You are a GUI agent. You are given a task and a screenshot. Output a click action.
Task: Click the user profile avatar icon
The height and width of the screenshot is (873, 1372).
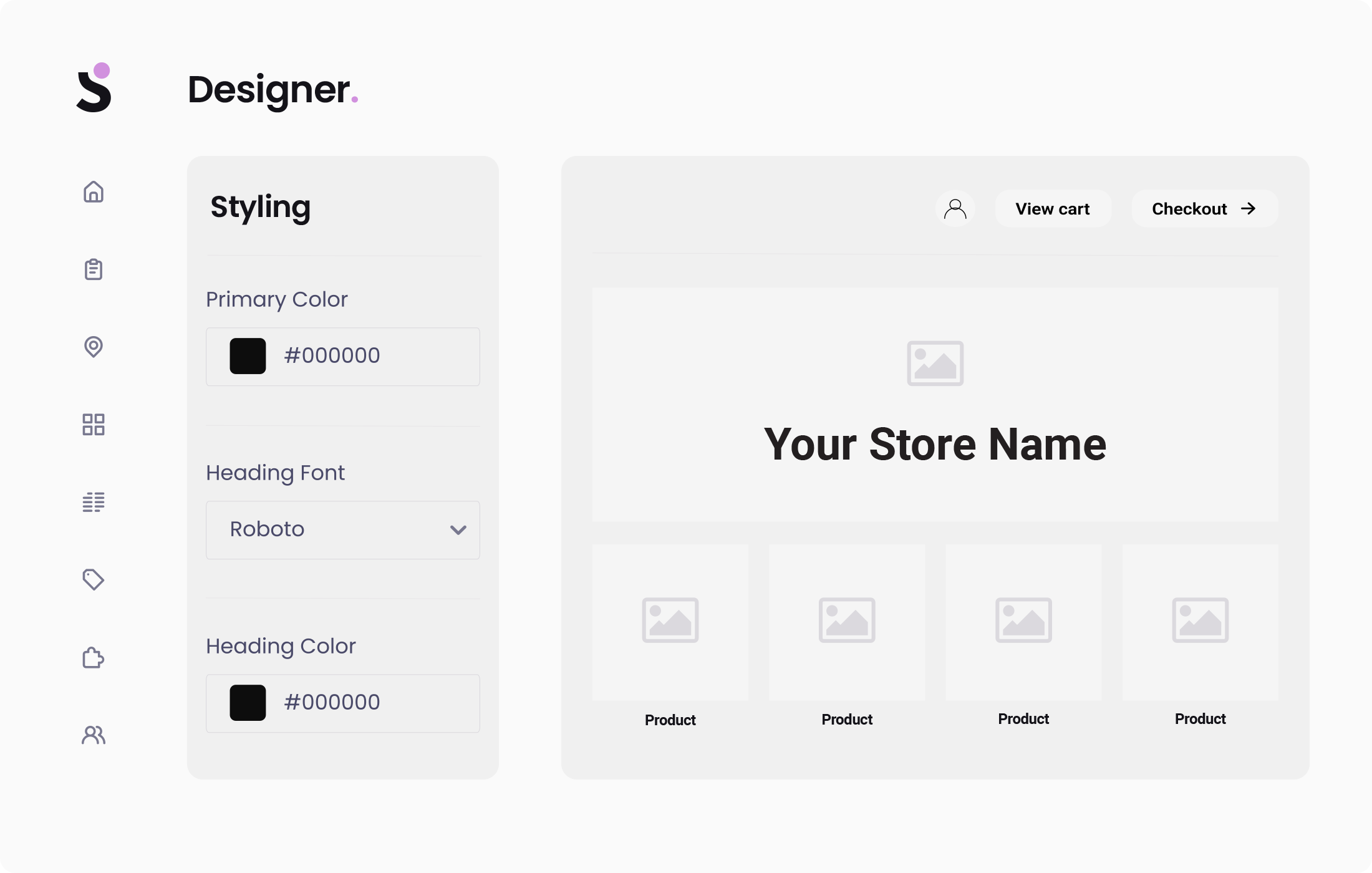point(955,209)
